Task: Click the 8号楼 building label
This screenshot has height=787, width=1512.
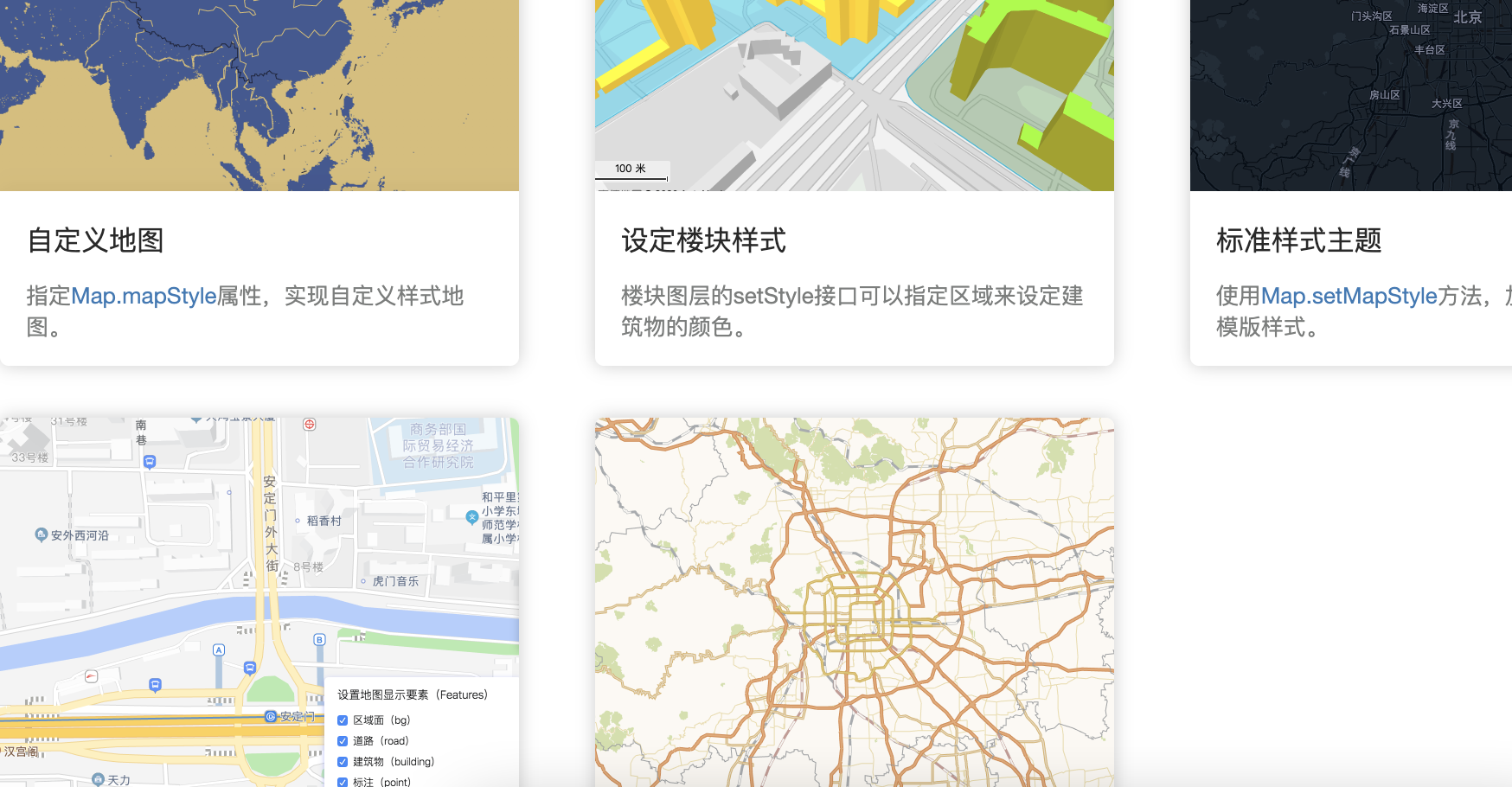Action: click(308, 567)
